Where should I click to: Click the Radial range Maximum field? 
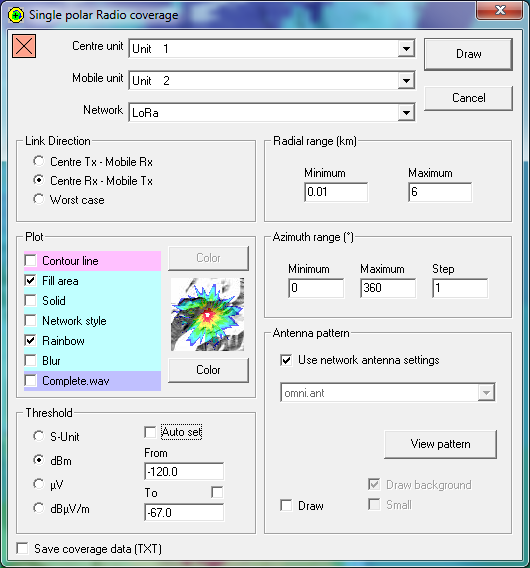pyautogui.click(x=440, y=192)
